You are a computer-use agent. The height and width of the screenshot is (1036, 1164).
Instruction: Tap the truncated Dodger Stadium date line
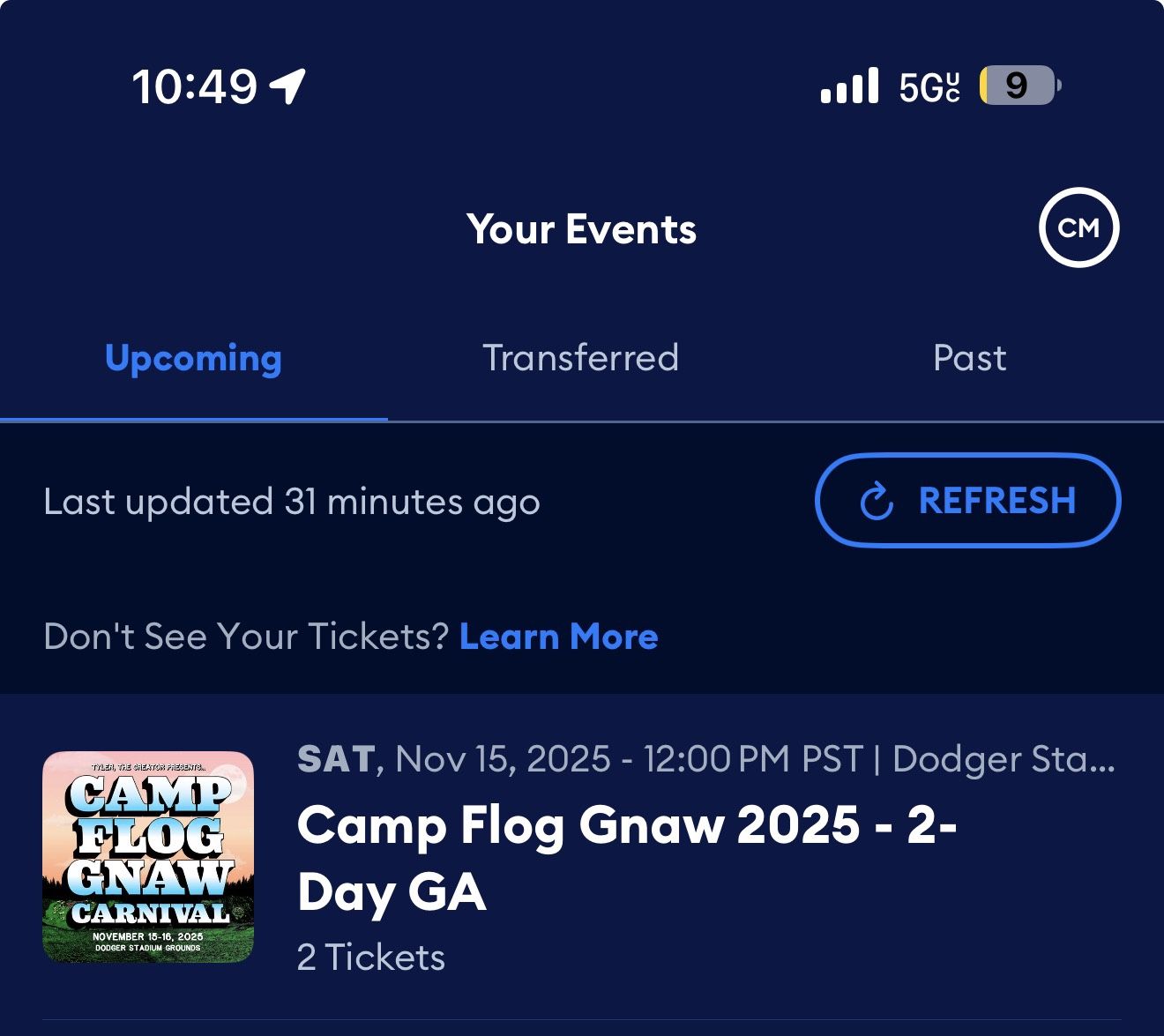[705, 760]
